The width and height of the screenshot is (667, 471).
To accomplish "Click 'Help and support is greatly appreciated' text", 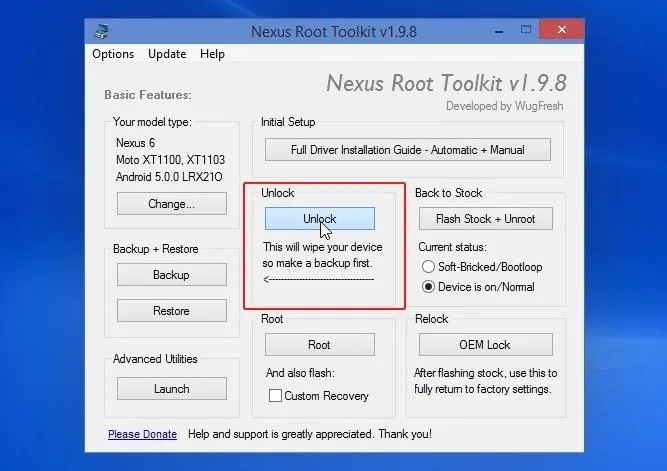I will click(x=280, y=434).
